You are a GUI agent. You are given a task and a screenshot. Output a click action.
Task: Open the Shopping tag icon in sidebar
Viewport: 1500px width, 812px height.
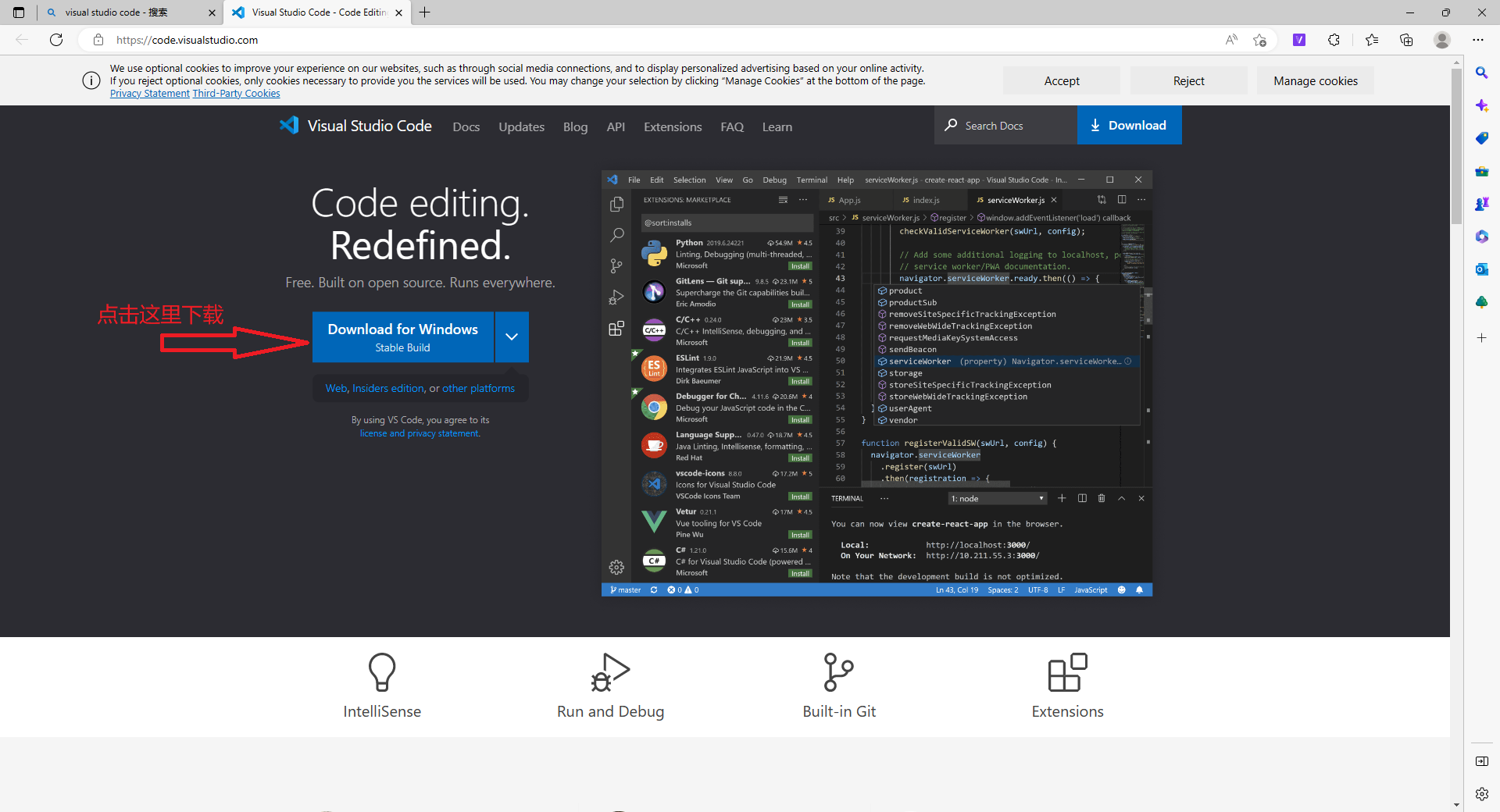pos(1482,138)
